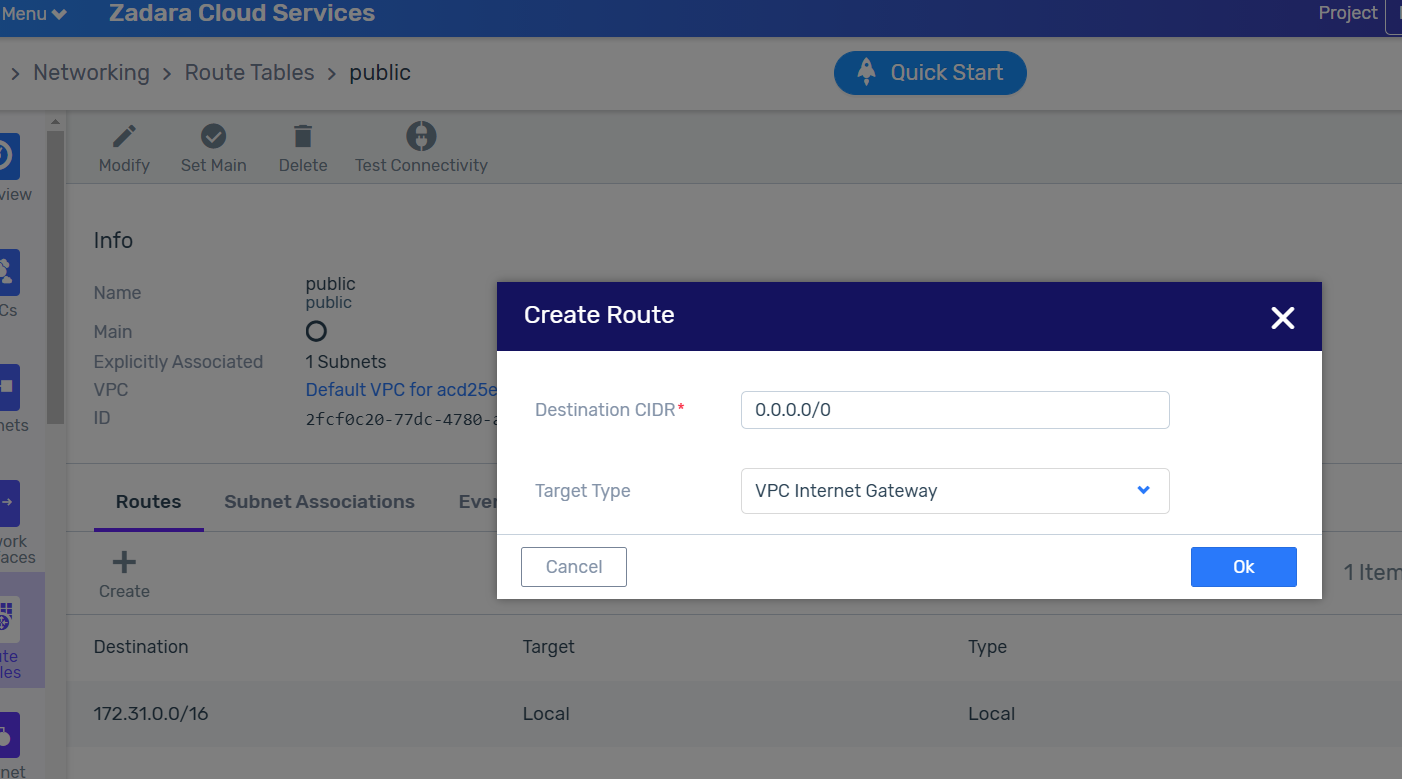Click the Destination CIDR input field
The height and width of the screenshot is (779, 1402).
point(954,410)
